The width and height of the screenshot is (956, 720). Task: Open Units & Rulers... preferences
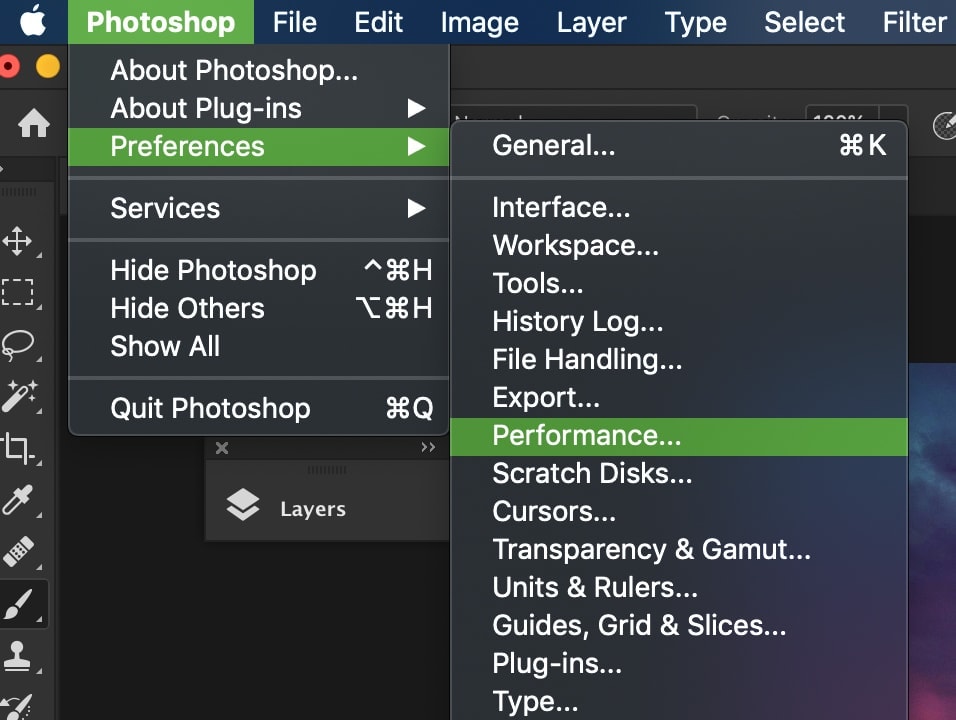tap(679, 588)
